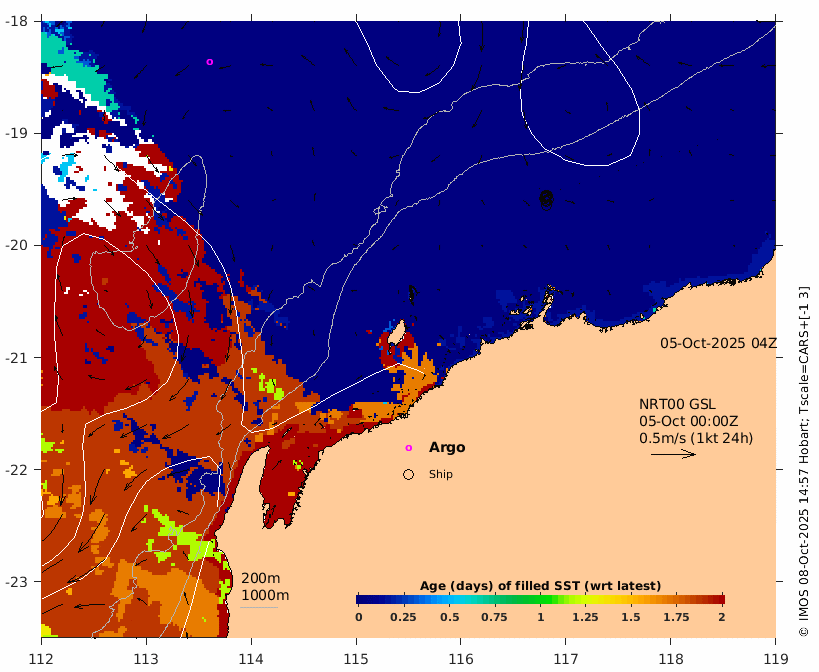Click the latitude axis label '-19'
This screenshot has height=672, width=819.
point(15,133)
